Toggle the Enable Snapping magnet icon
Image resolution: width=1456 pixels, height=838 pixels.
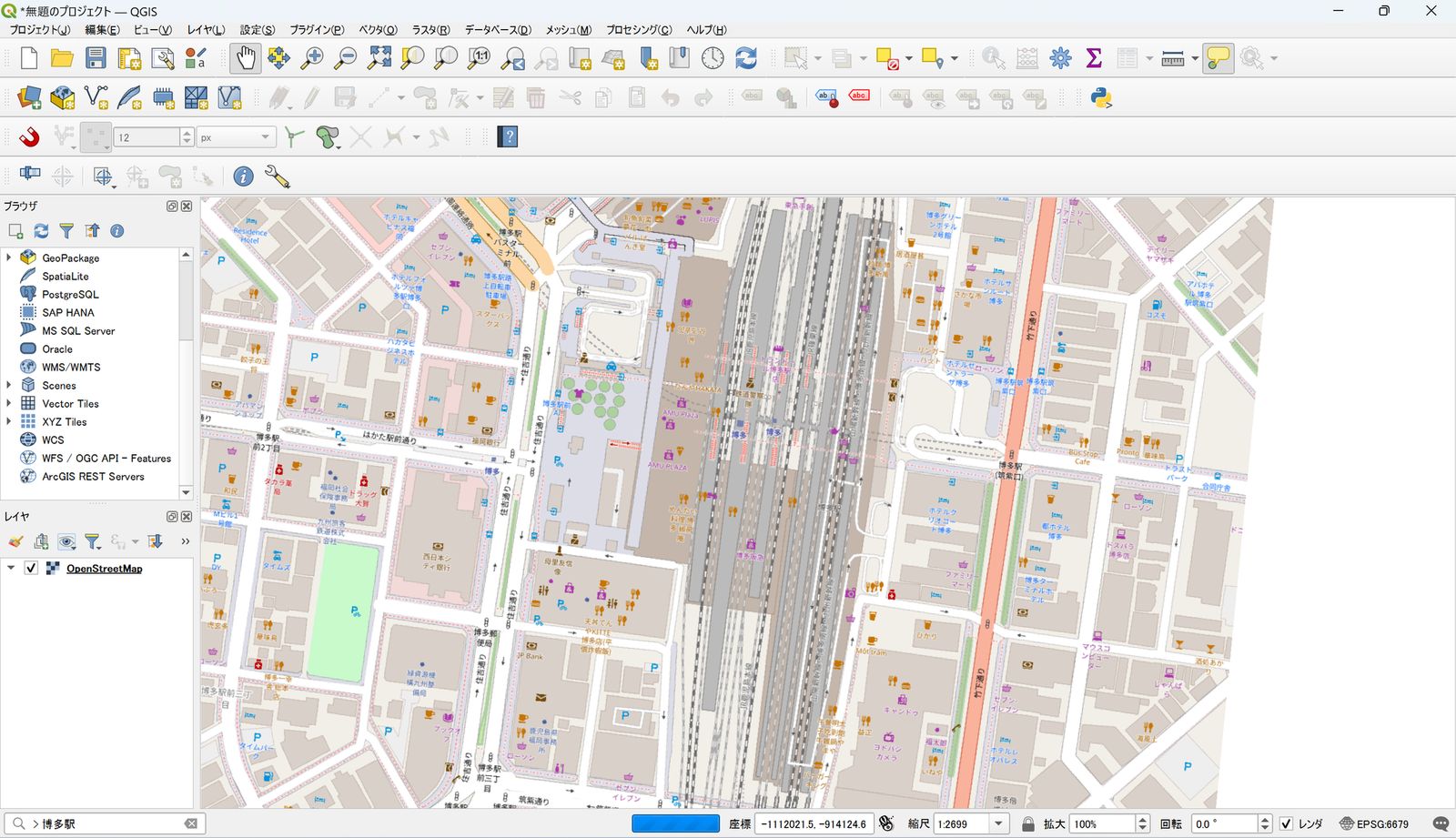coord(29,137)
